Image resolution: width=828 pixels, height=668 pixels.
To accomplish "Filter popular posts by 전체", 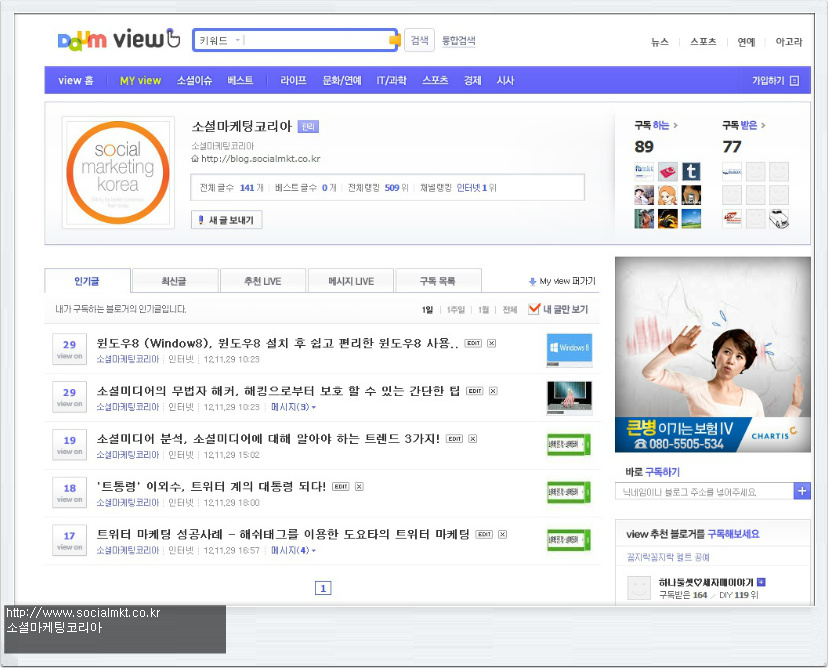I will point(510,309).
